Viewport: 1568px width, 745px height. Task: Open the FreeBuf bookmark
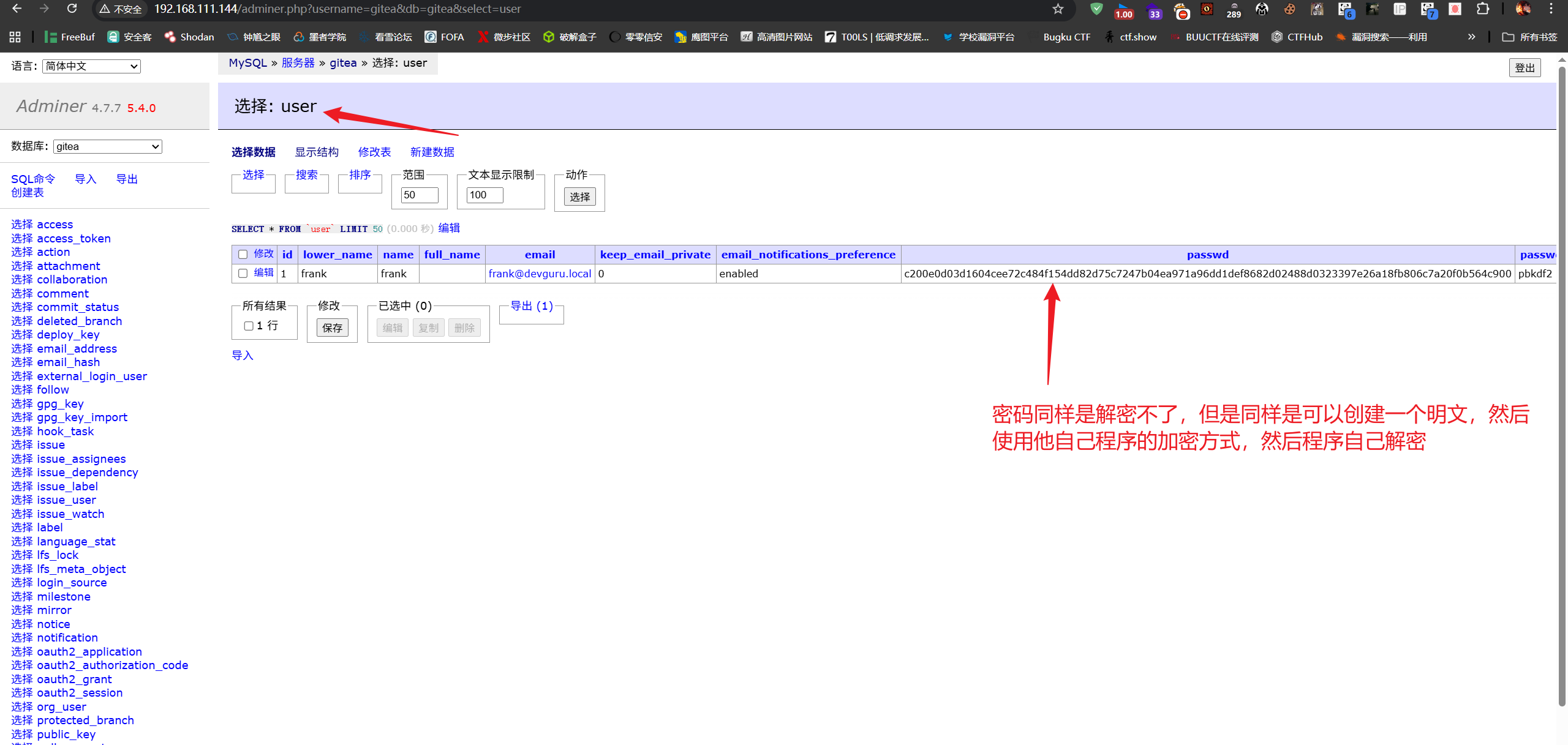point(70,37)
